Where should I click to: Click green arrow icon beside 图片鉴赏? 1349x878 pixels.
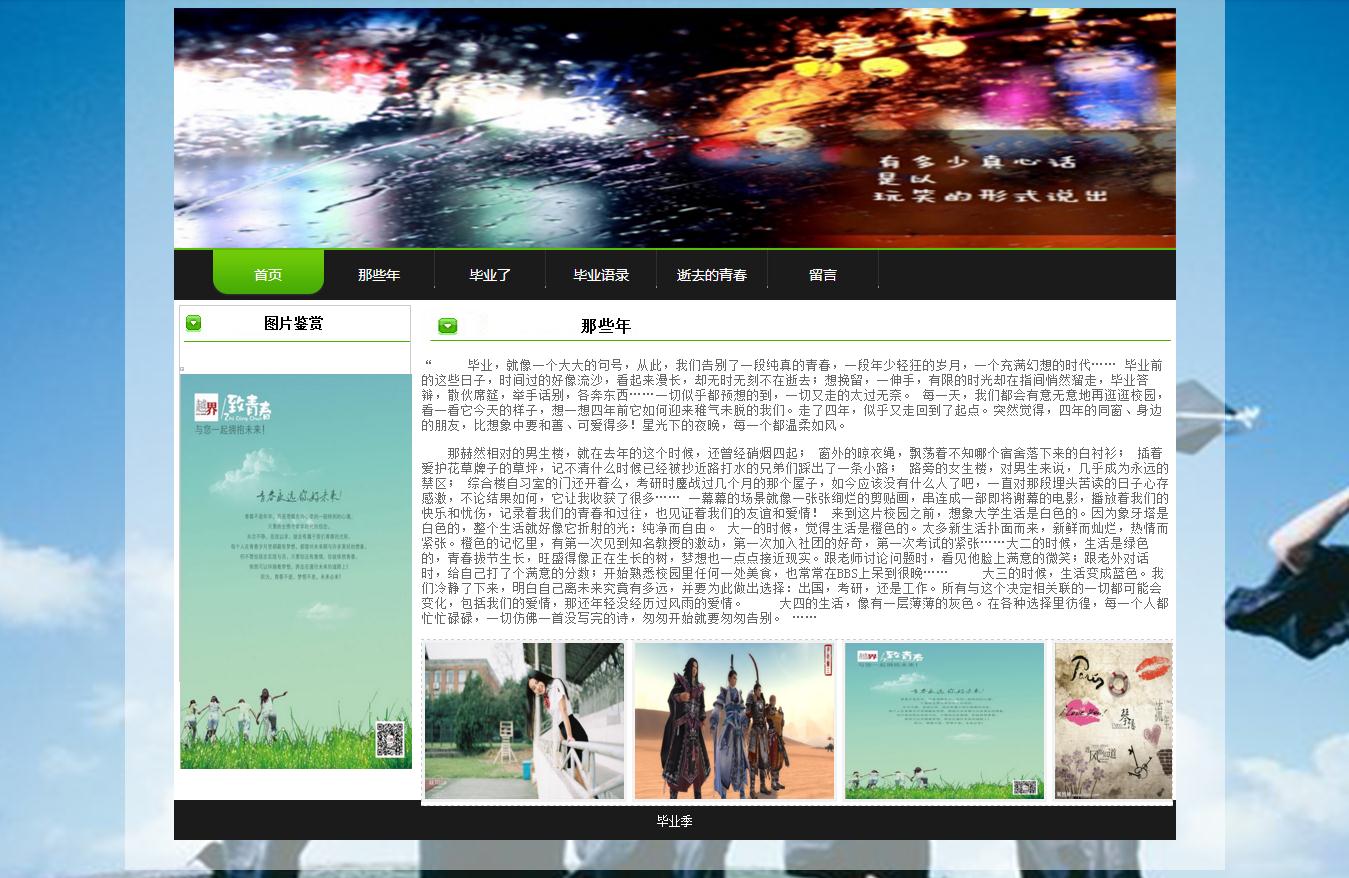[194, 323]
